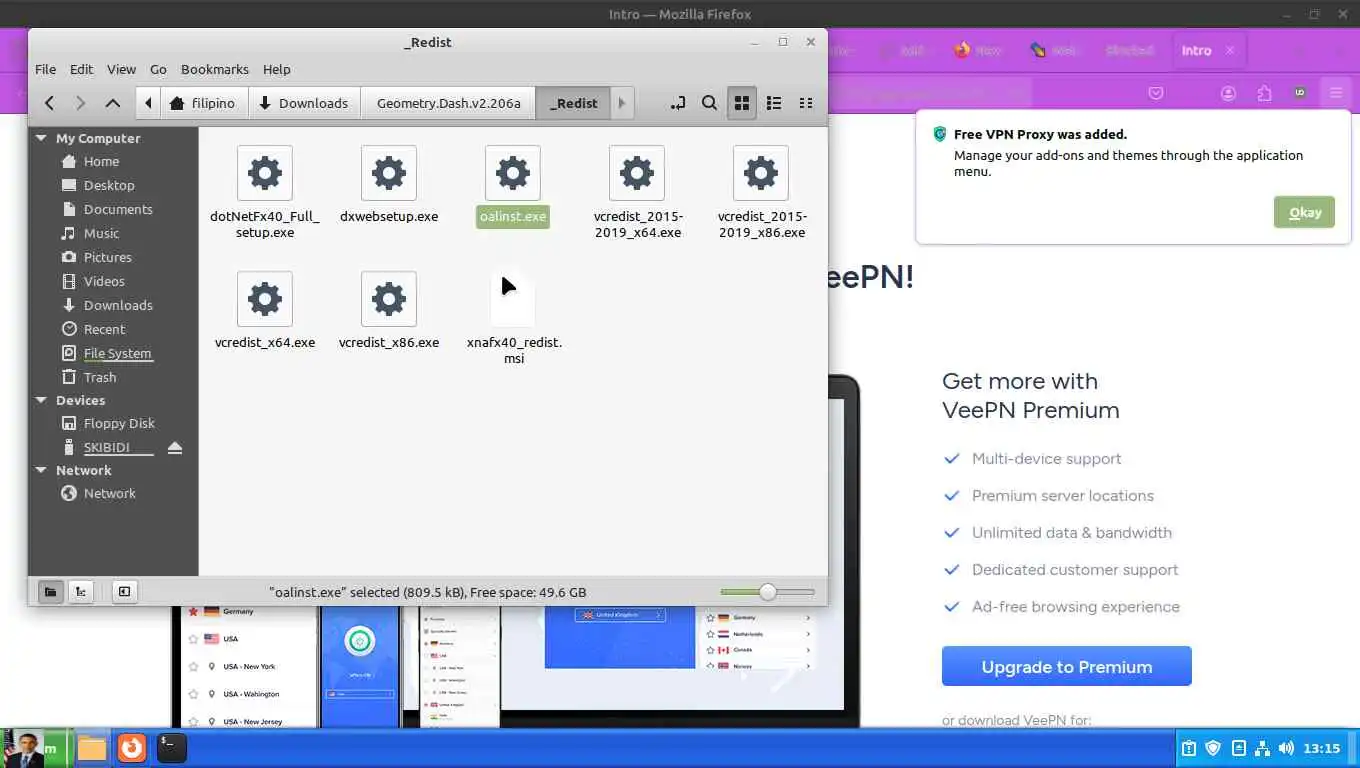Screen dimensions: 1360x768
Task: Open Home in the sidebar
Action: click(x=101, y=161)
